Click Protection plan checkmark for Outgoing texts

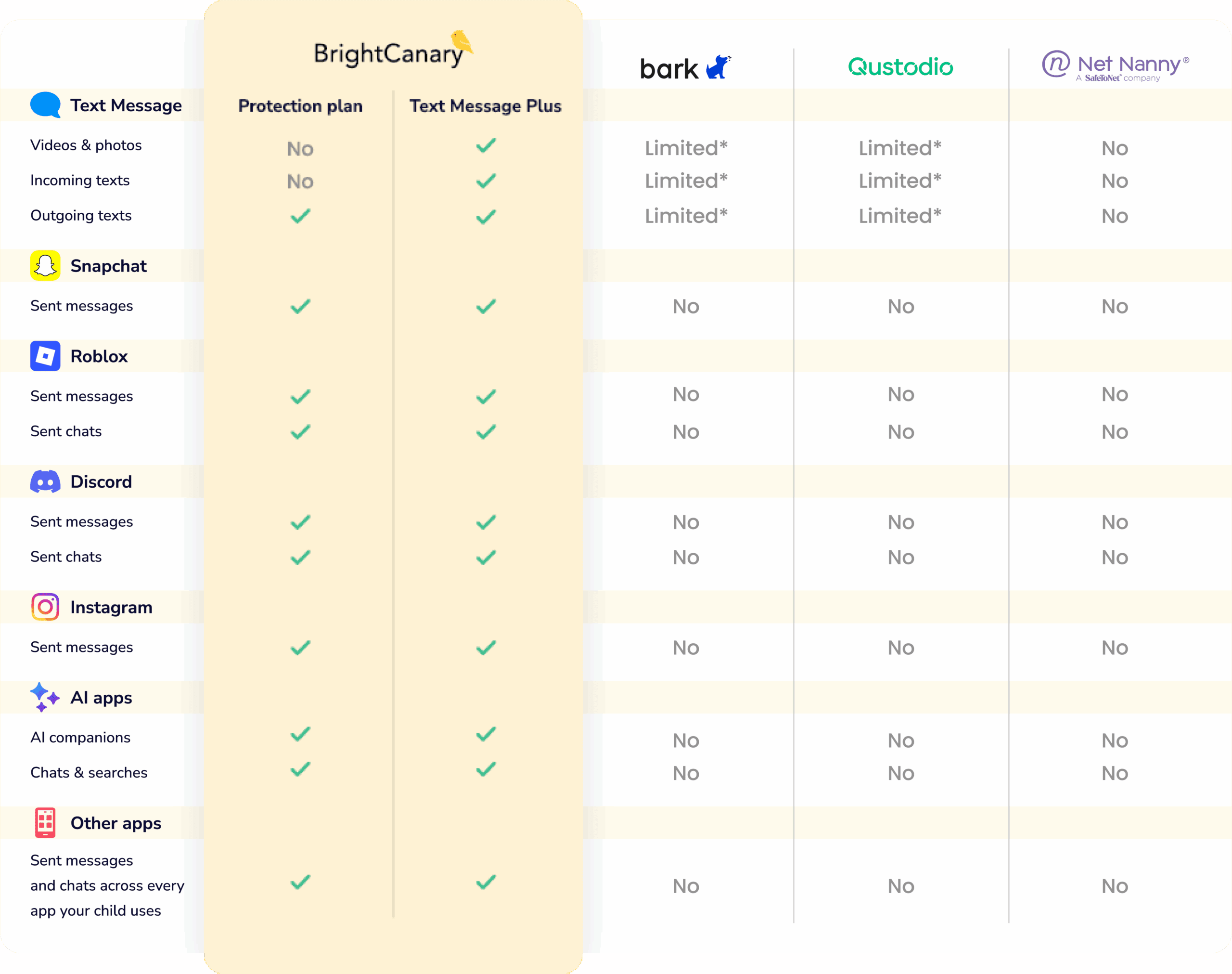(x=300, y=216)
